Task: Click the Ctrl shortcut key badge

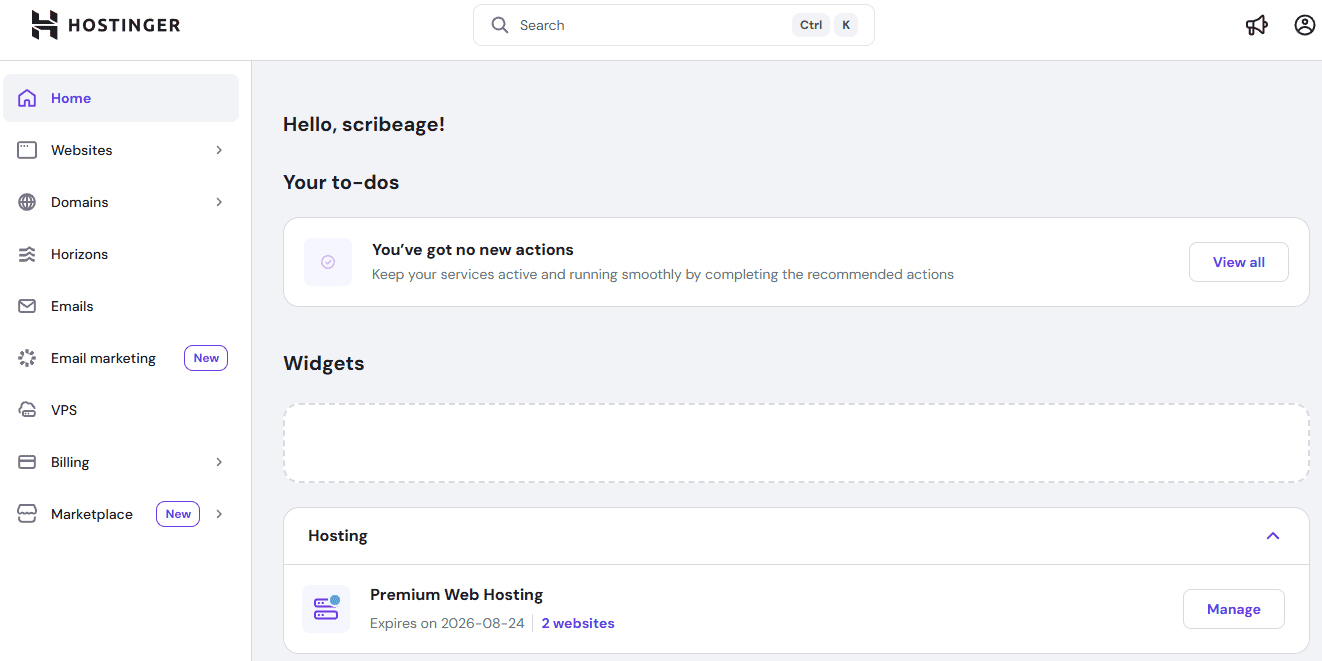Action: 811,25
